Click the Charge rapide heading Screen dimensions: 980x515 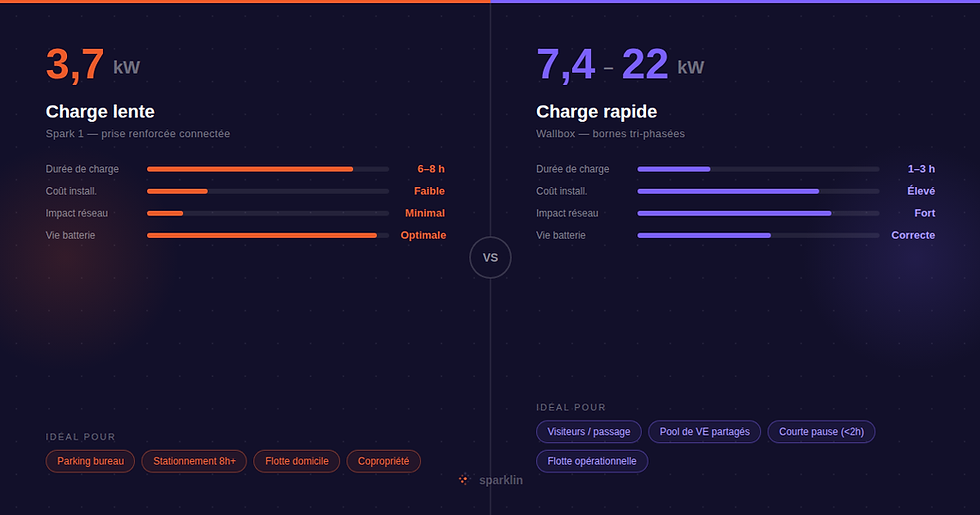(596, 112)
